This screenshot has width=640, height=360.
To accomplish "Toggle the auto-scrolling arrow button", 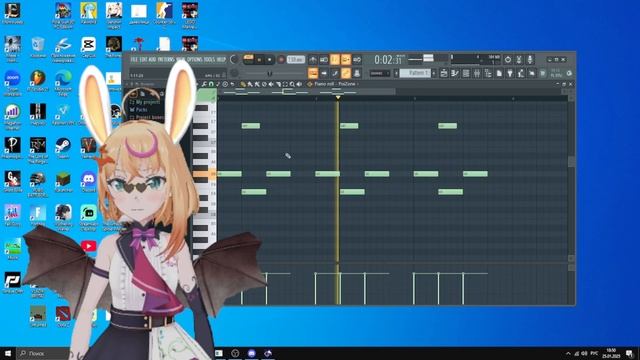I will coord(324,73).
